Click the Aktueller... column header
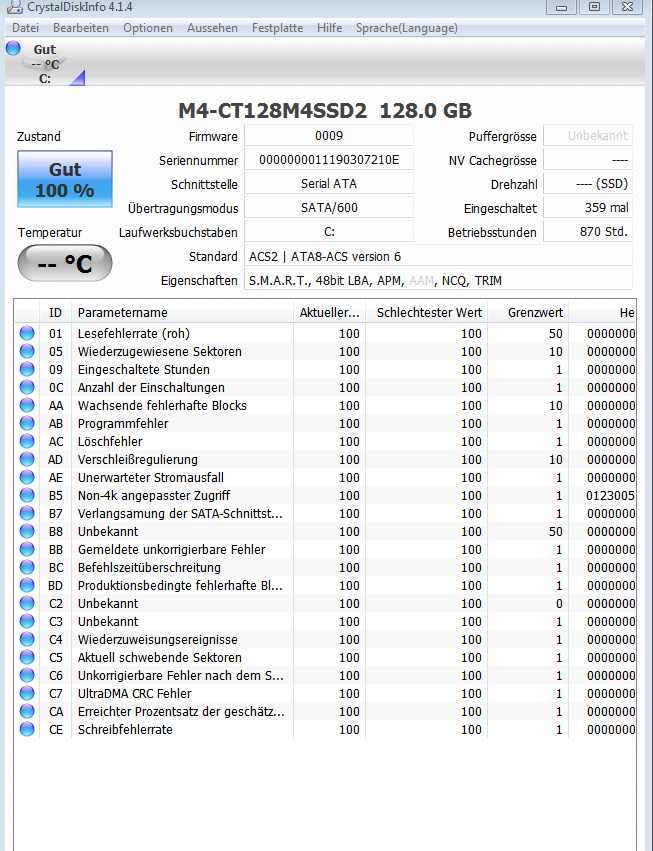The image size is (653, 851). pos(329,313)
